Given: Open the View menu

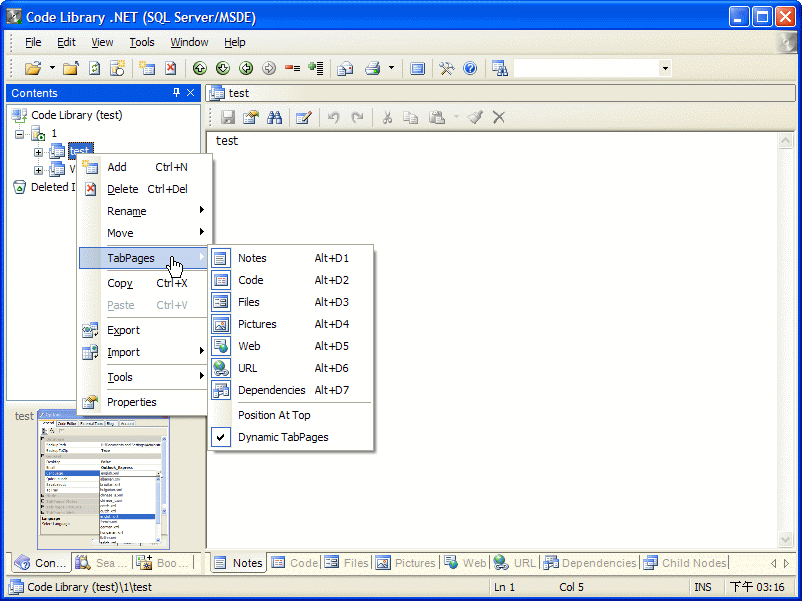Looking at the screenshot, I should pyautogui.click(x=102, y=42).
